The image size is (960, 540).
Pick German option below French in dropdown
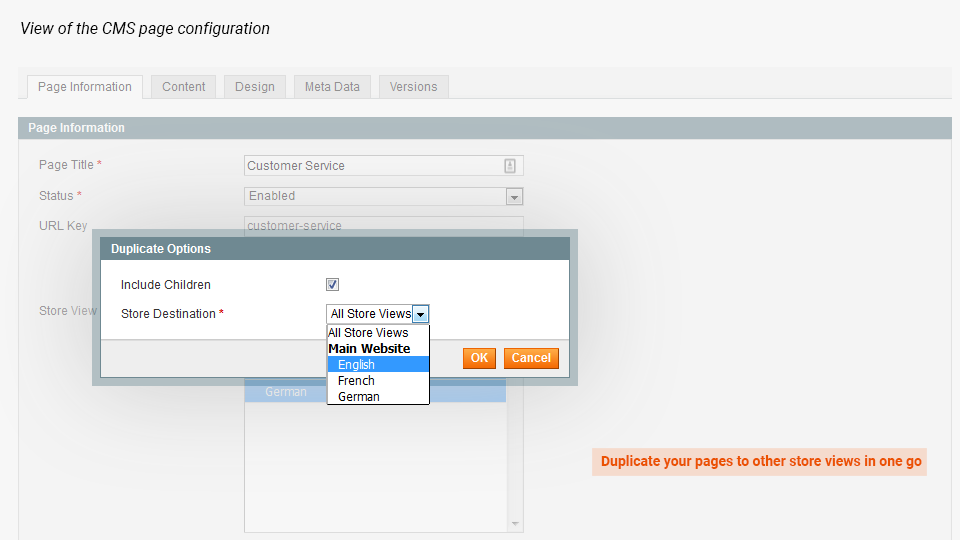coord(358,397)
